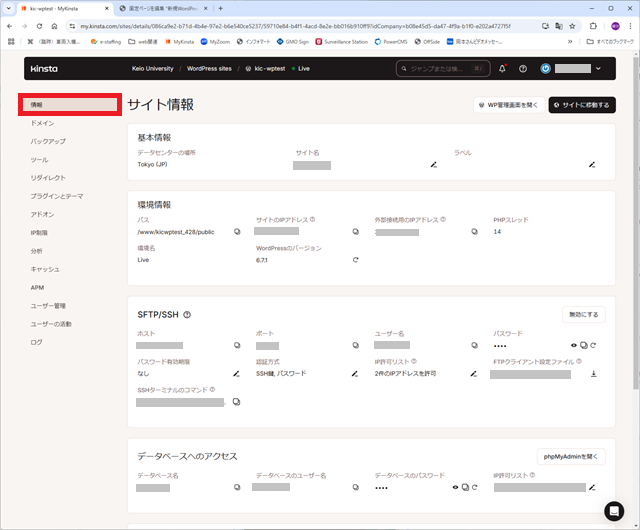Download the FTPクライアント設定ファイル
This screenshot has width=640, height=530.
[x=593, y=373]
